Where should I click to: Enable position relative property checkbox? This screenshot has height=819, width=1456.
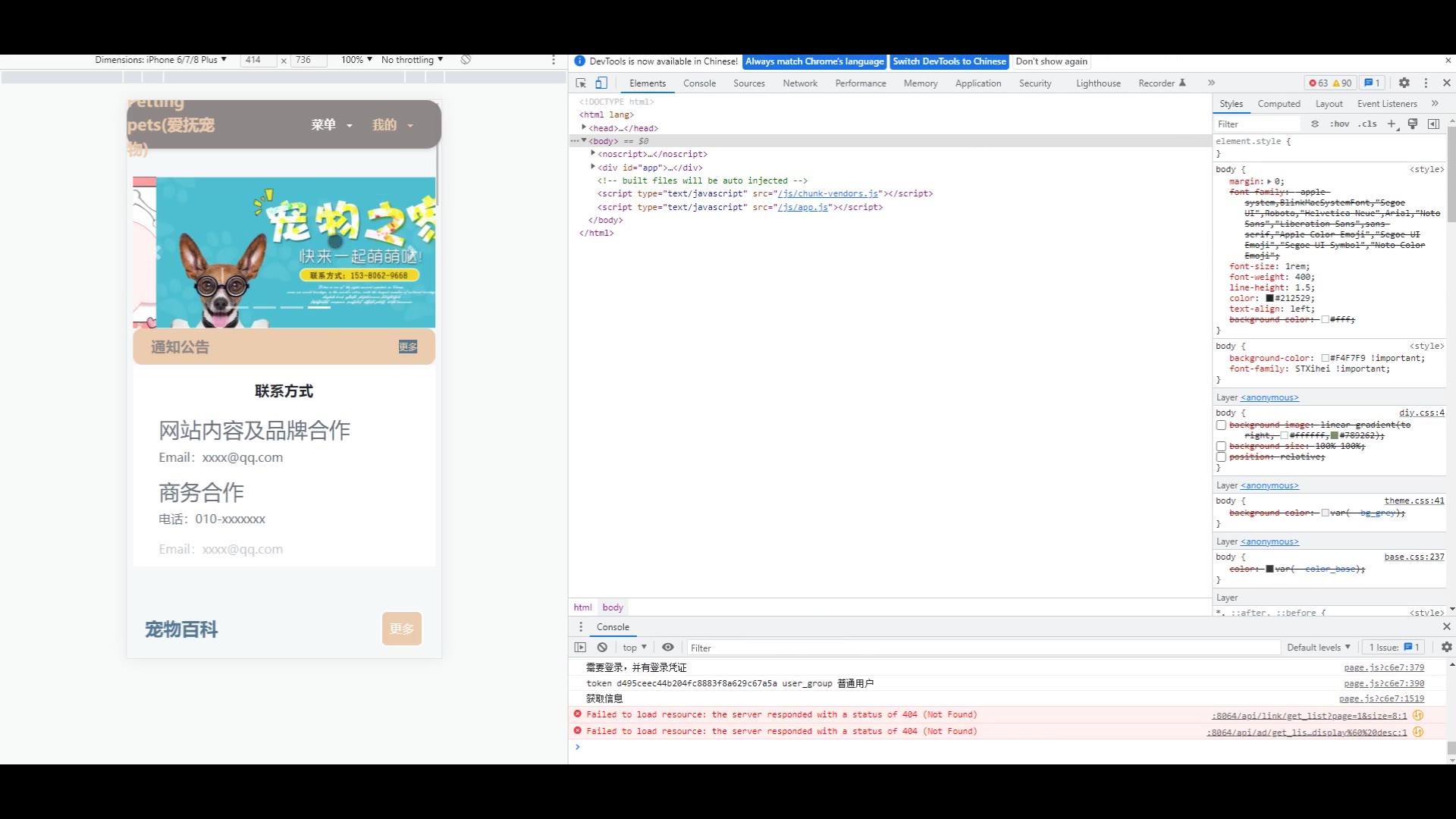click(1221, 457)
